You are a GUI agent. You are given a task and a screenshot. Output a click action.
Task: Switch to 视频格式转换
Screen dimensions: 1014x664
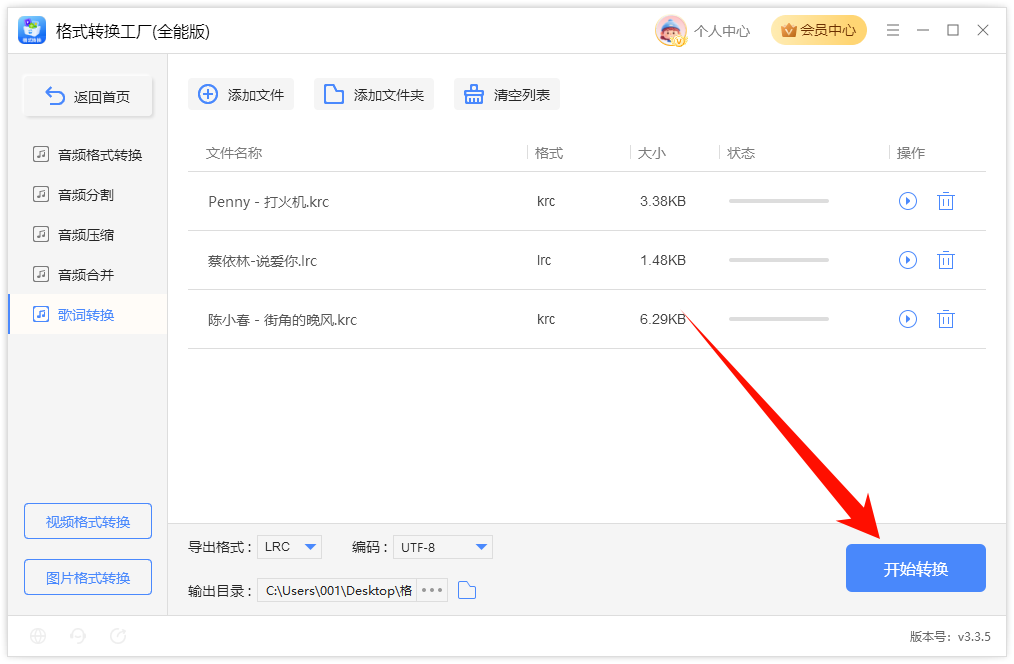coord(88,521)
